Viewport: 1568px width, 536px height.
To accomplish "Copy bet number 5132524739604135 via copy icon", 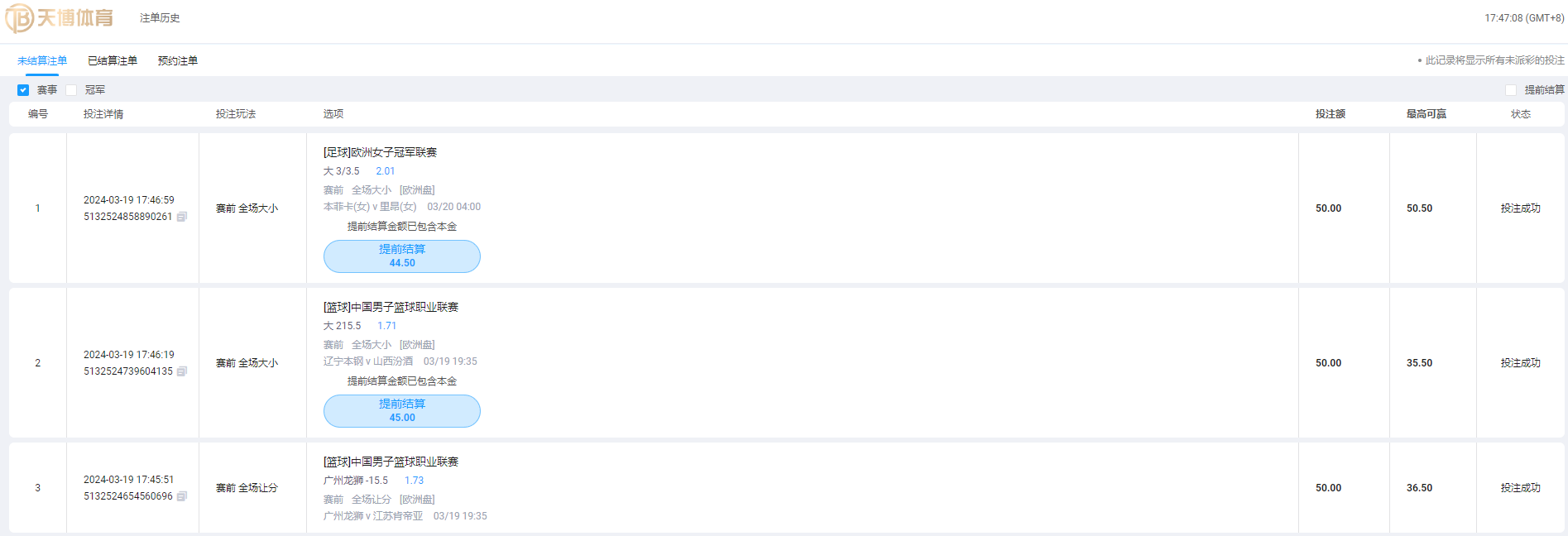I will point(182,371).
